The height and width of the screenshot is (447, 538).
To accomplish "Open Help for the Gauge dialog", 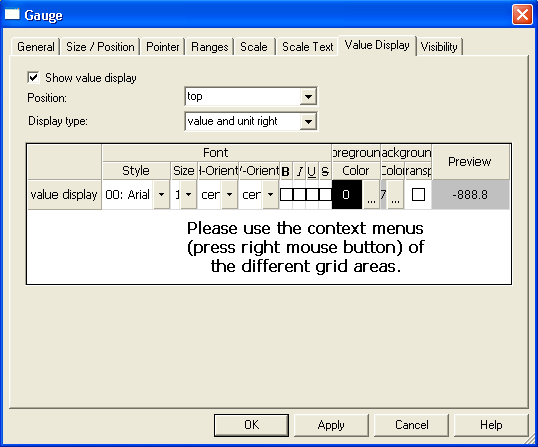I will pos(491,425).
